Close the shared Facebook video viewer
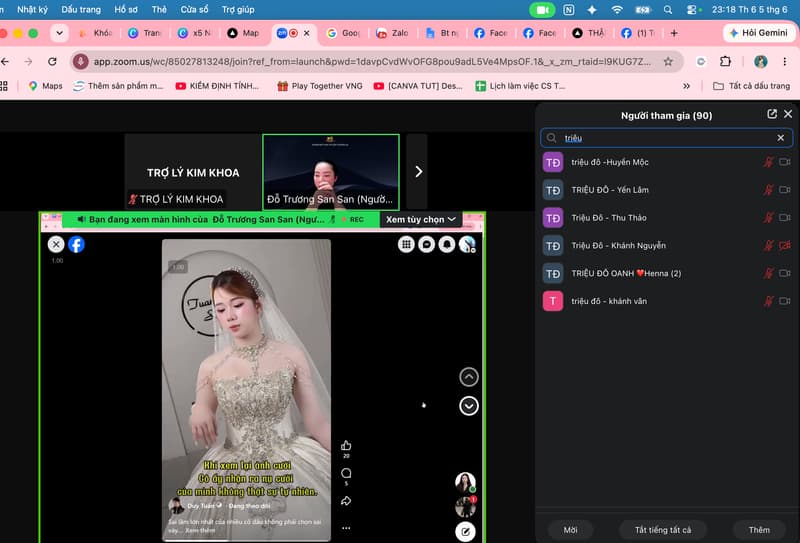The image size is (800, 543). 56,244
